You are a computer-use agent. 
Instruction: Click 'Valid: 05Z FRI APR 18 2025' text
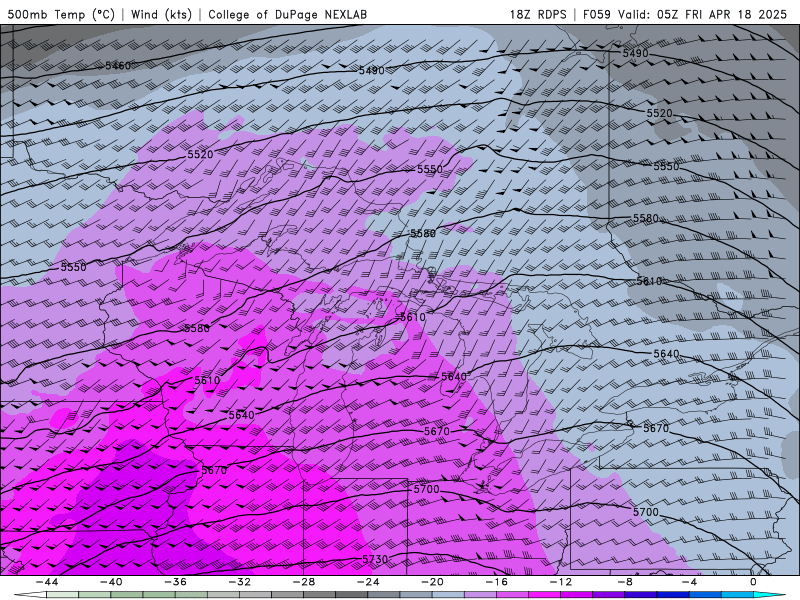click(x=703, y=14)
